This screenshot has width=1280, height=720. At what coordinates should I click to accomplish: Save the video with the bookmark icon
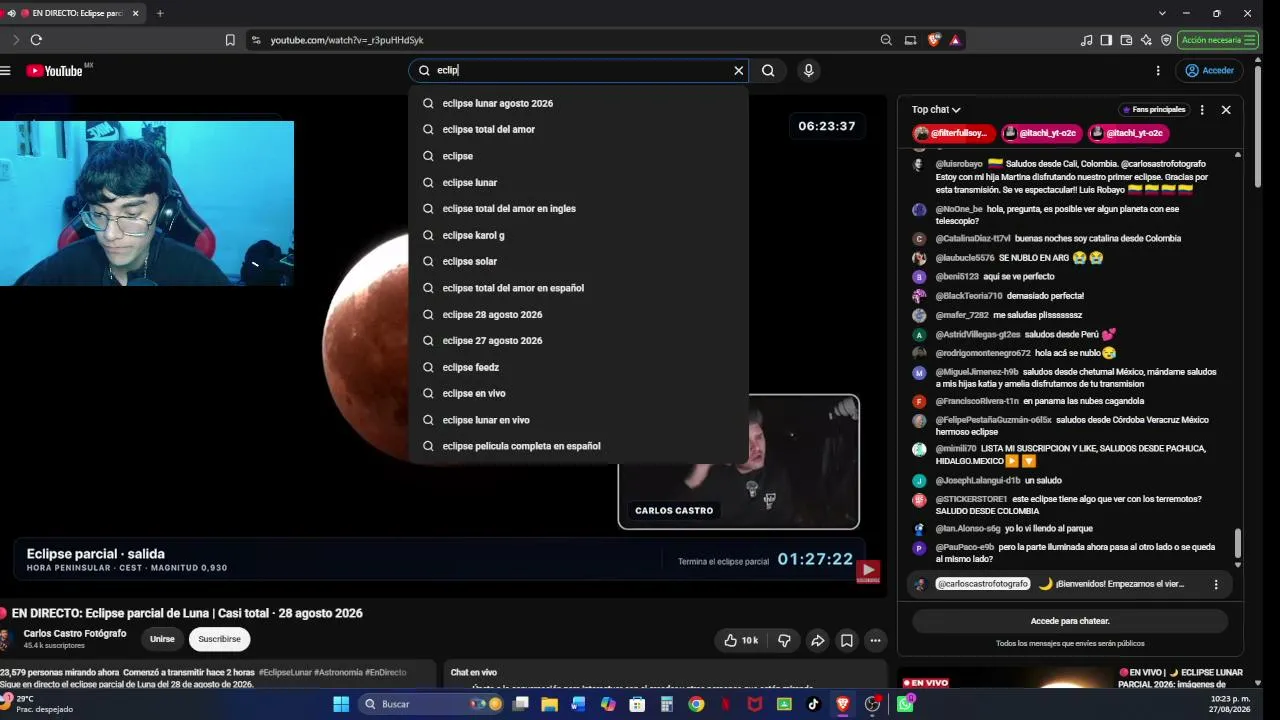pyautogui.click(x=846, y=640)
